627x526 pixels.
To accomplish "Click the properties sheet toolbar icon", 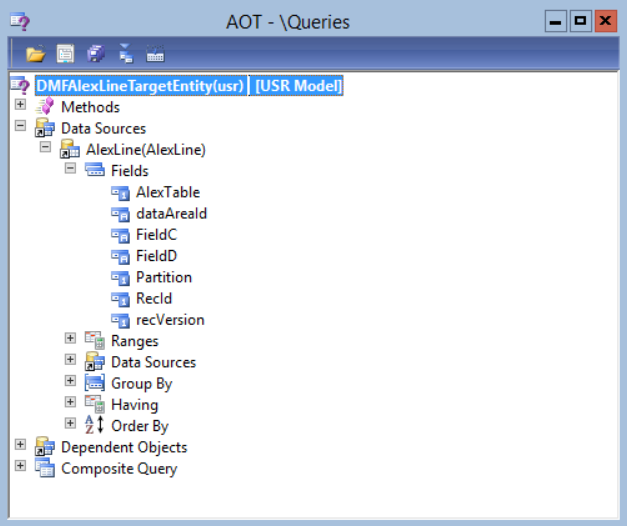I will [x=65, y=54].
